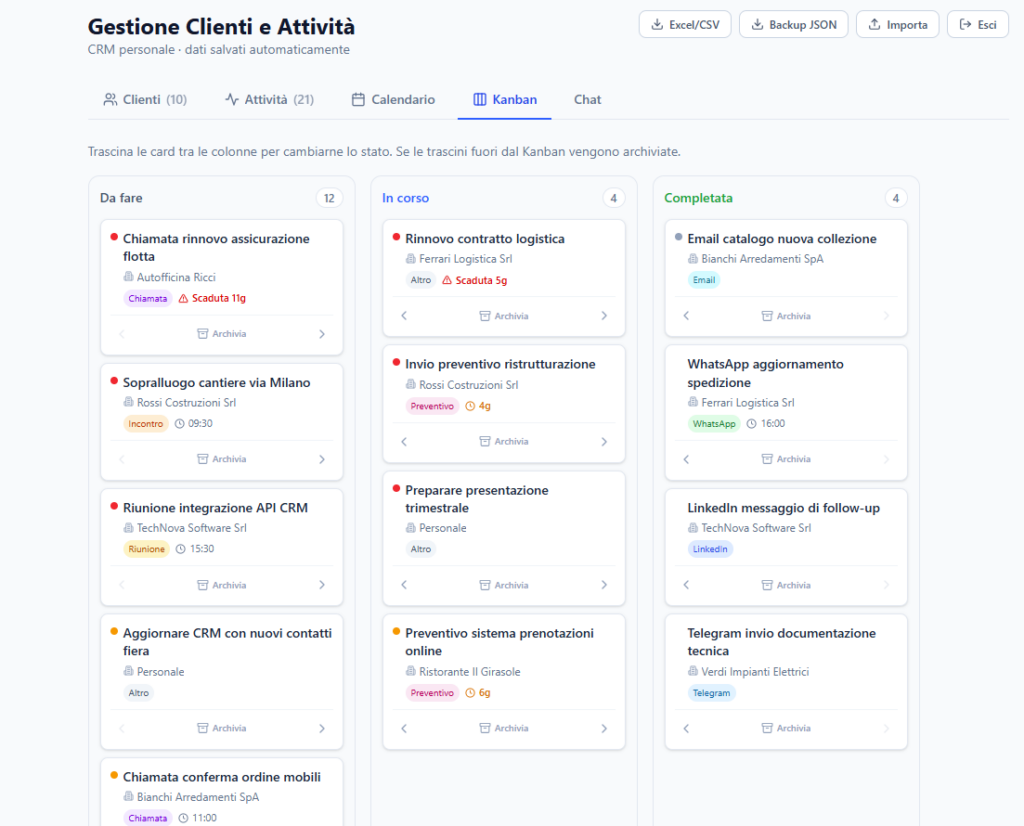
Task: Select the Kanban tab
Action: pos(505,99)
